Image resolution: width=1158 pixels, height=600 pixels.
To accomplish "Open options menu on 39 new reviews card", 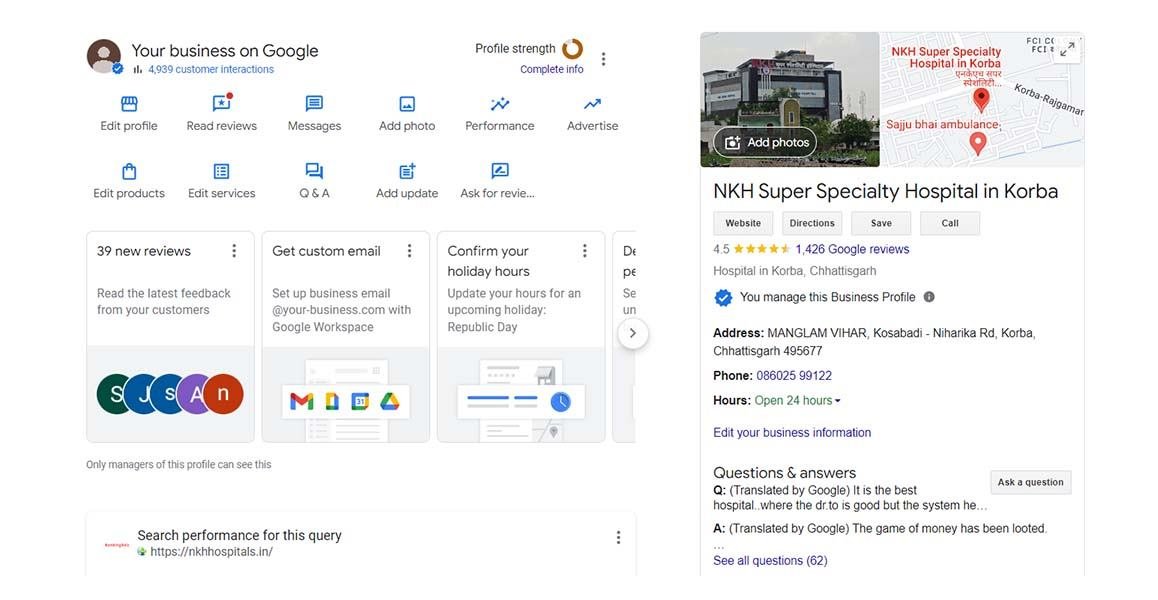I will point(234,251).
